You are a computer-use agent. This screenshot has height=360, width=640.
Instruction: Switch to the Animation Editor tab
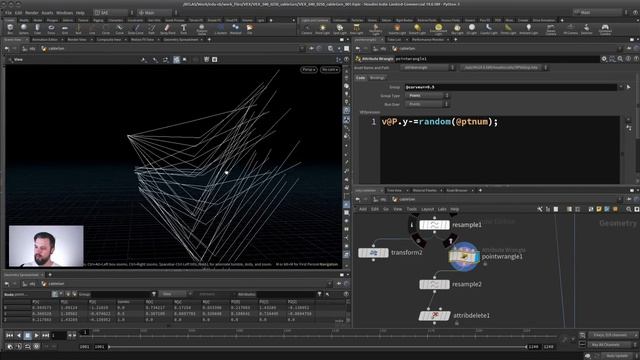(x=45, y=40)
